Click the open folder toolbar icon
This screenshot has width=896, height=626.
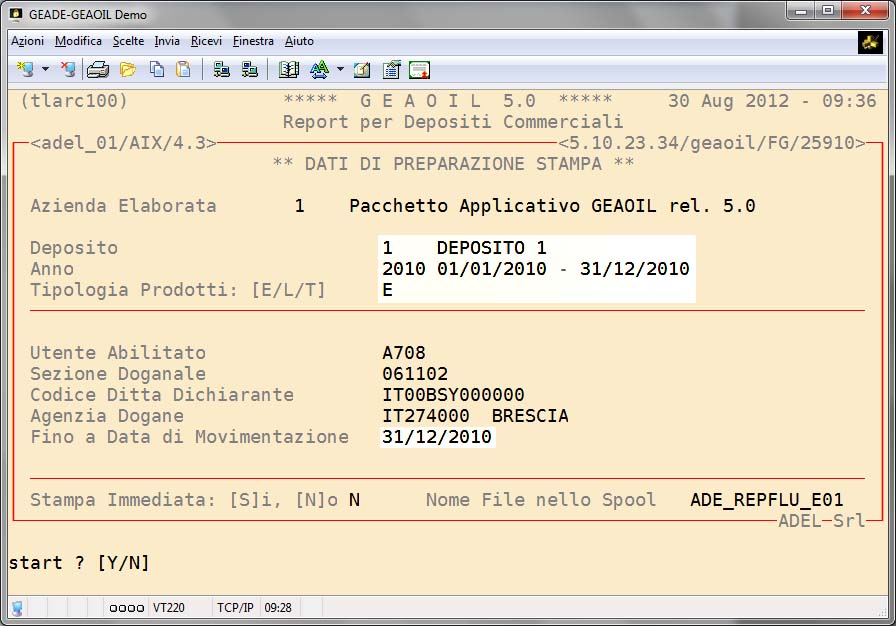(x=127, y=70)
